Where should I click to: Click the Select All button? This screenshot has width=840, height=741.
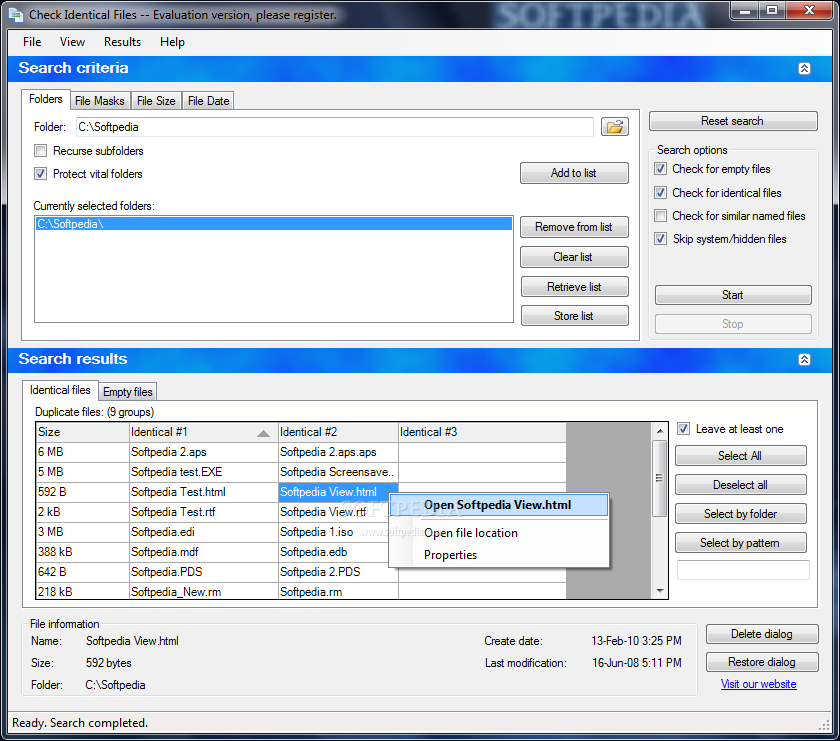click(740, 456)
